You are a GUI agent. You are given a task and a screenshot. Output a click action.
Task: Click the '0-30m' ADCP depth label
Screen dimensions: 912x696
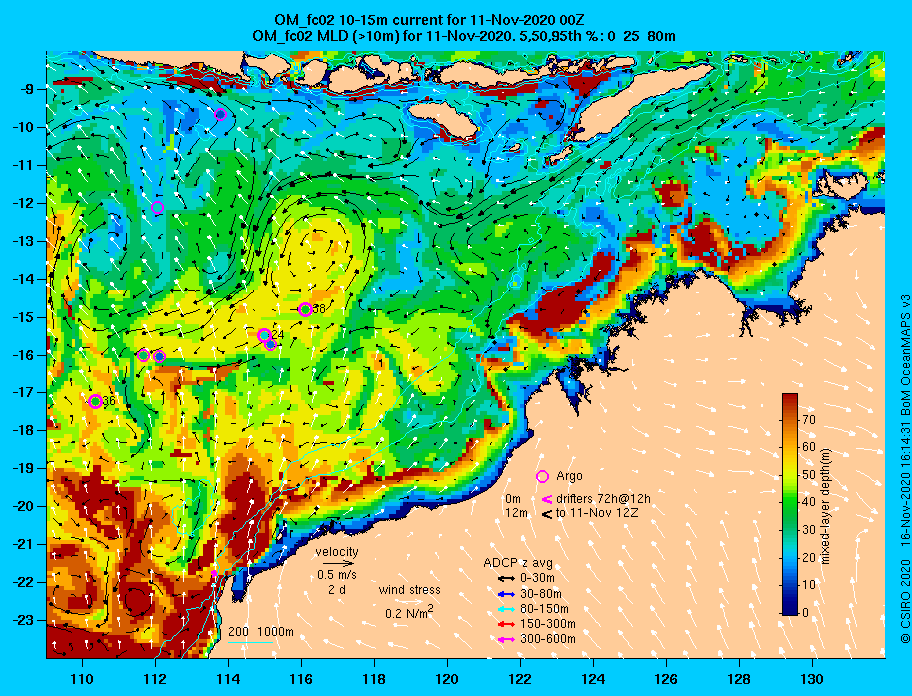click(x=537, y=578)
